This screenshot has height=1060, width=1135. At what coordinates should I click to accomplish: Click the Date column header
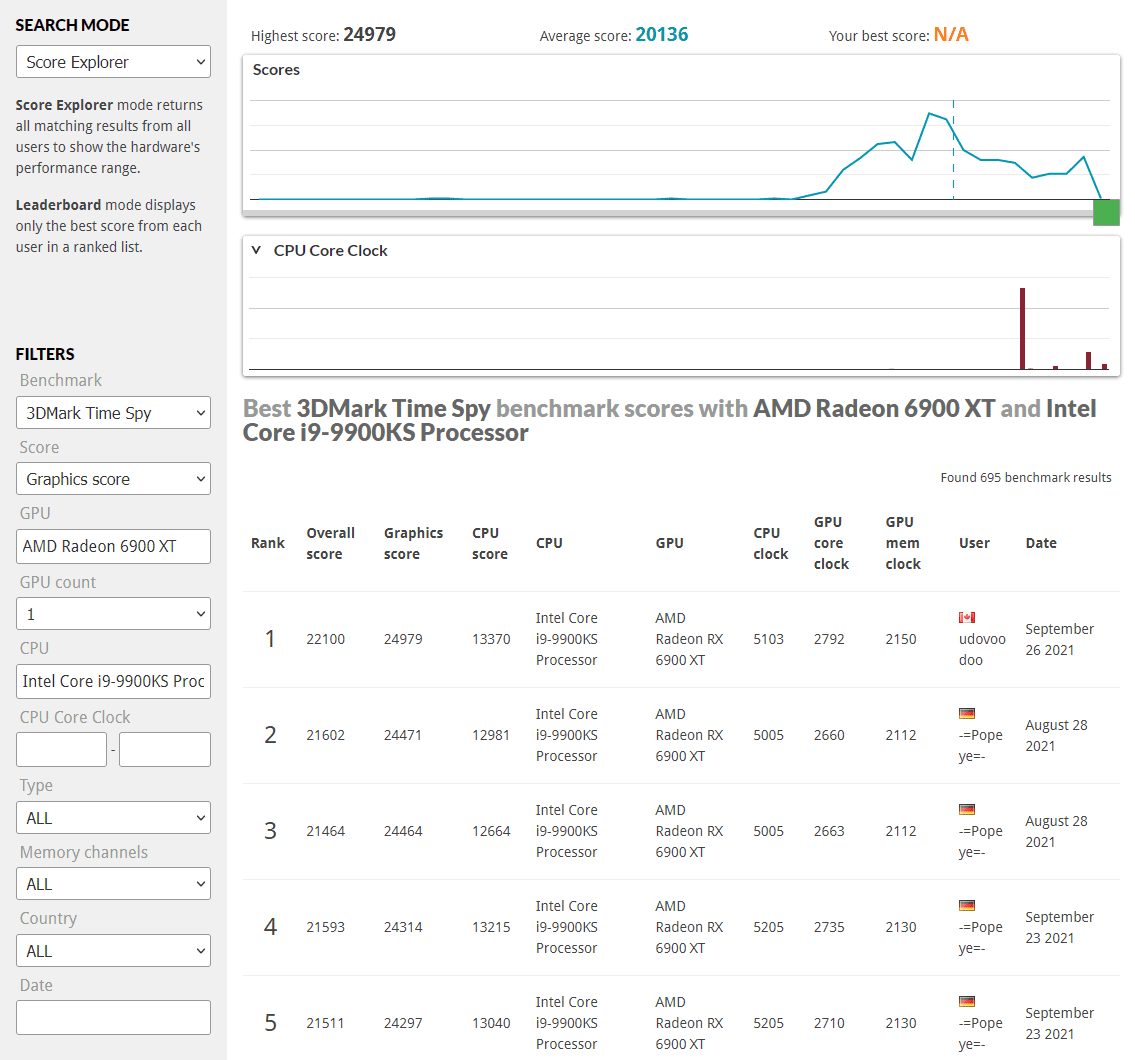[x=1041, y=543]
